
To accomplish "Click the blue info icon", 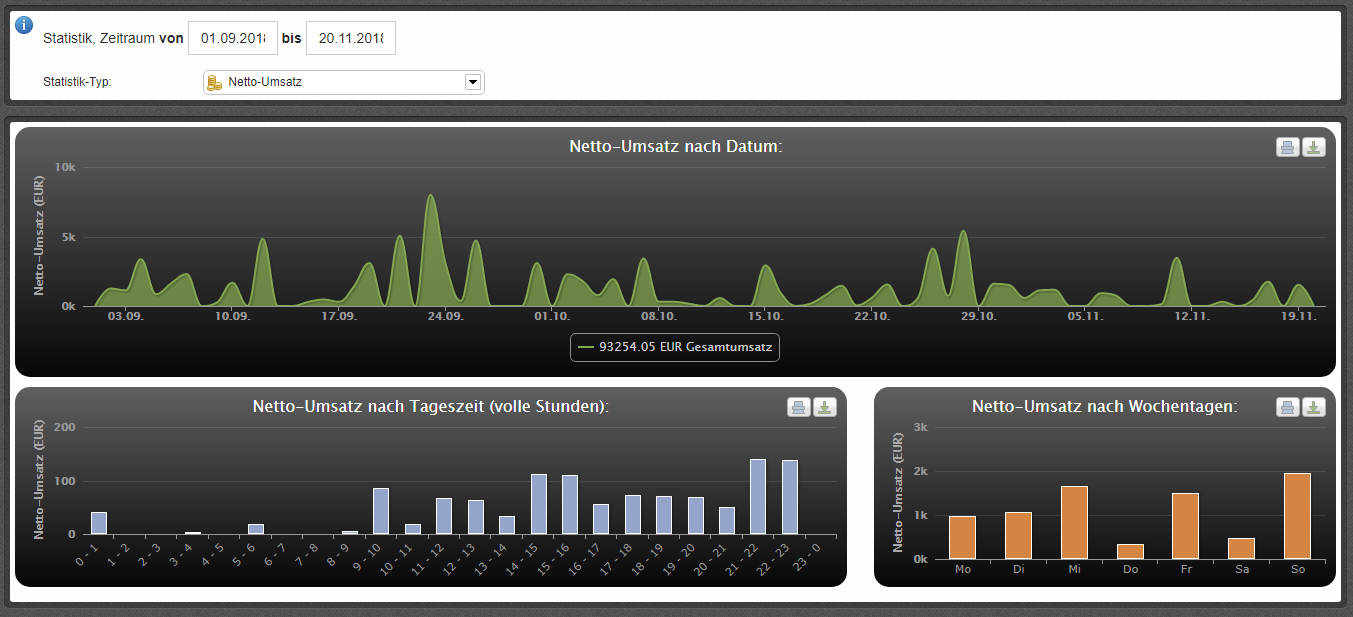I will (24, 25).
